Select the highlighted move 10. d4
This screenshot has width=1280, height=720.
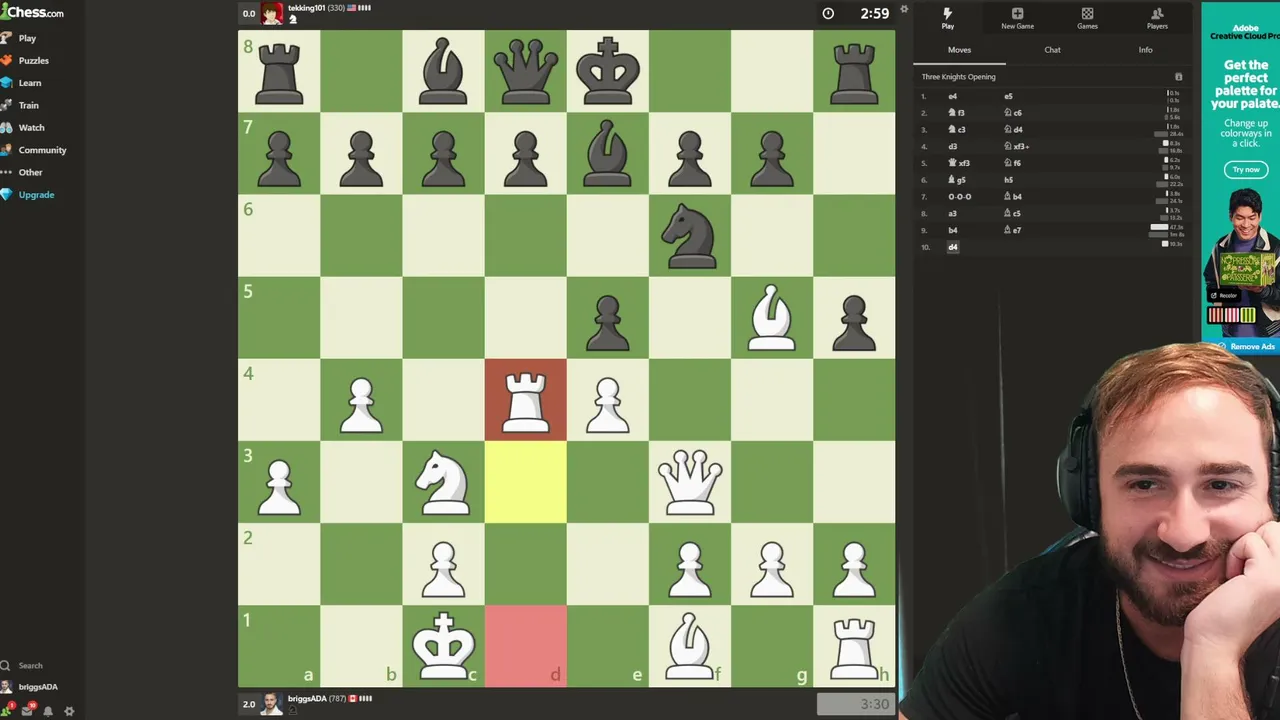(953, 247)
